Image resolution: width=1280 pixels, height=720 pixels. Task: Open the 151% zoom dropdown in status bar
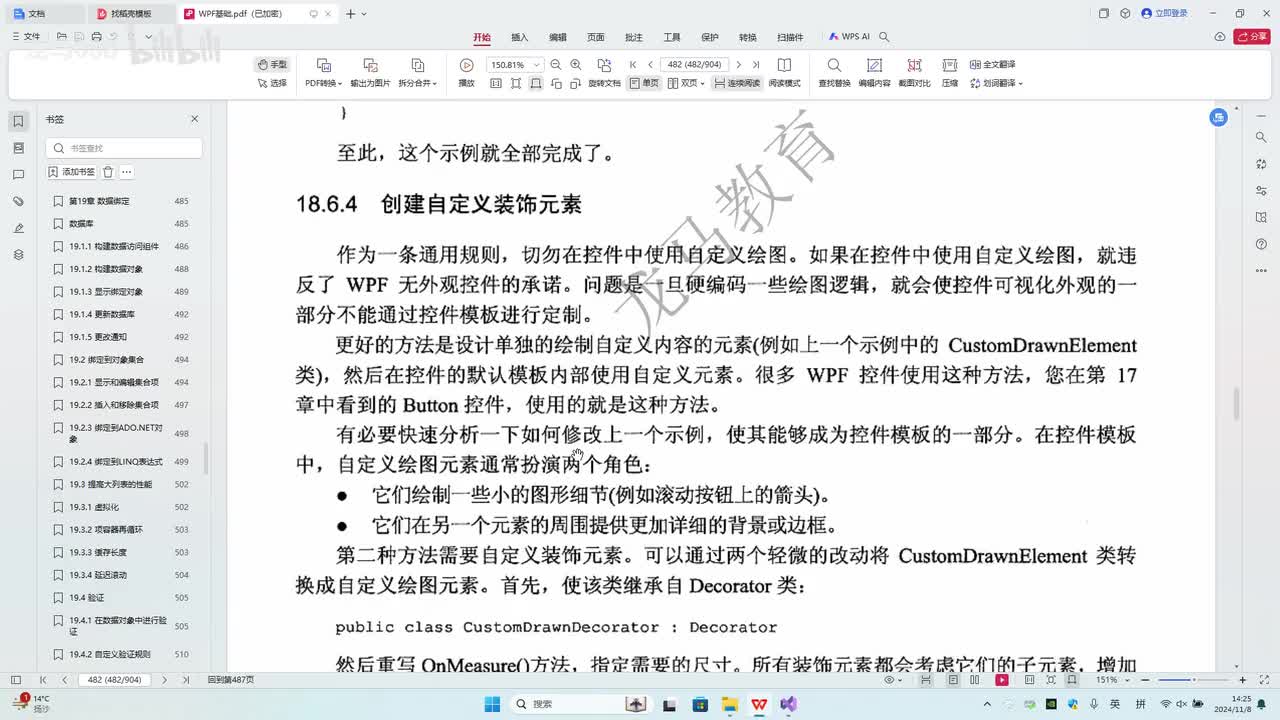[x=1111, y=680]
